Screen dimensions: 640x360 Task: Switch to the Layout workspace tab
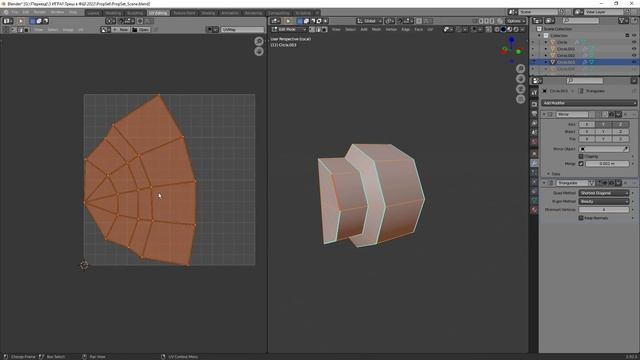tap(93, 13)
